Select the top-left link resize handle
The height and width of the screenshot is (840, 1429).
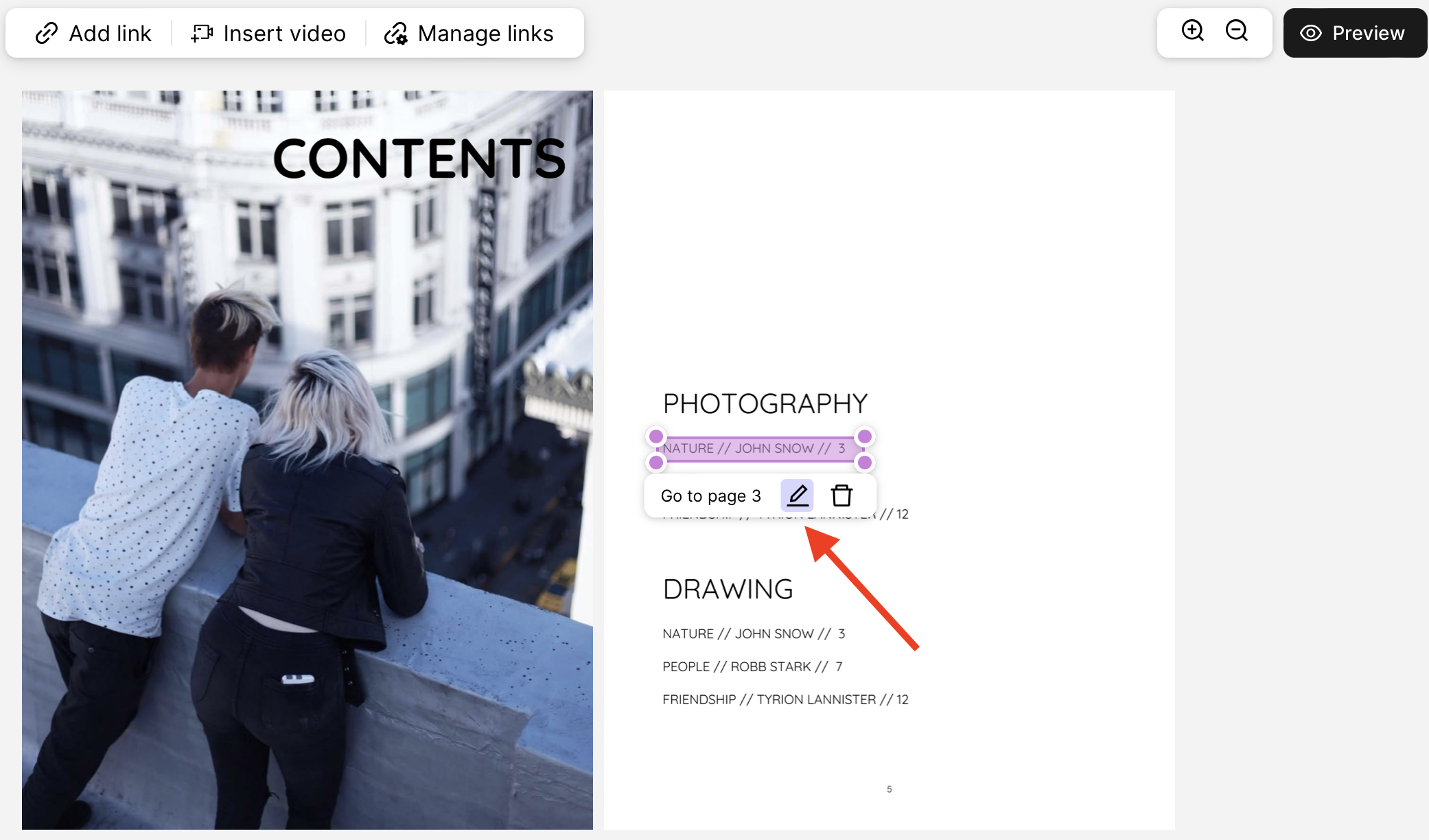click(x=656, y=436)
